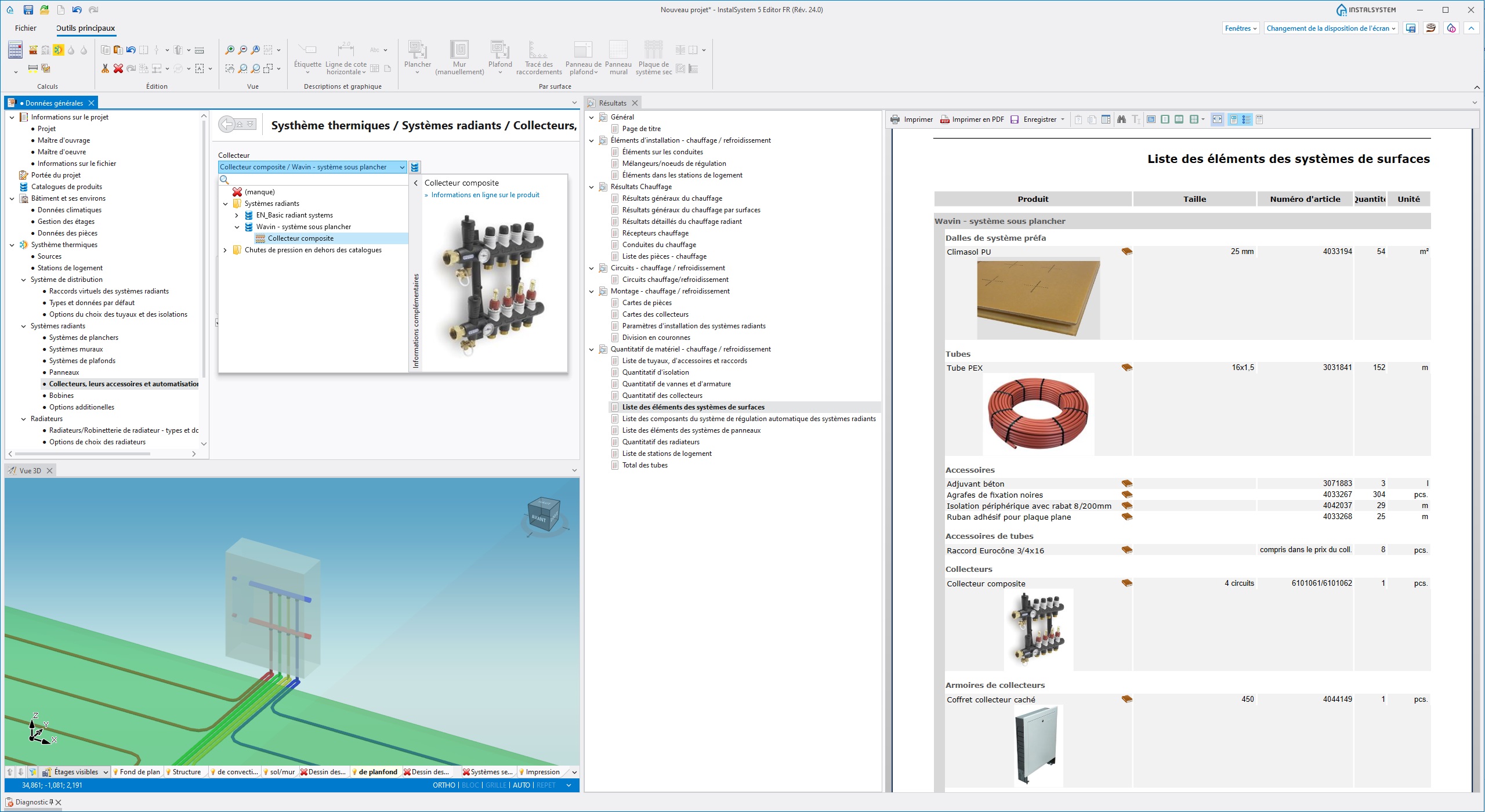Click the book icon next to Coffret collecteur caché

point(1127,699)
